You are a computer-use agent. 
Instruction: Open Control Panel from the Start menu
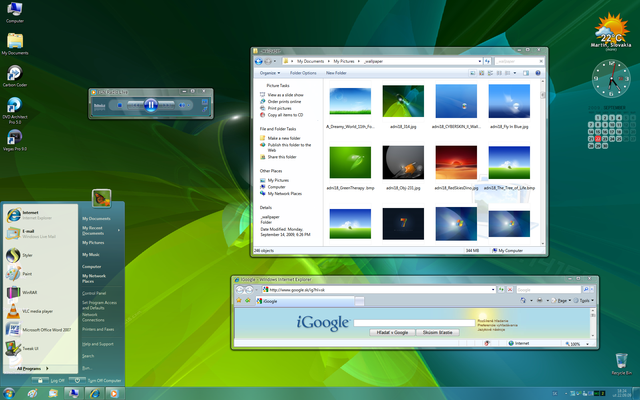pyautogui.click(x=95, y=293)
